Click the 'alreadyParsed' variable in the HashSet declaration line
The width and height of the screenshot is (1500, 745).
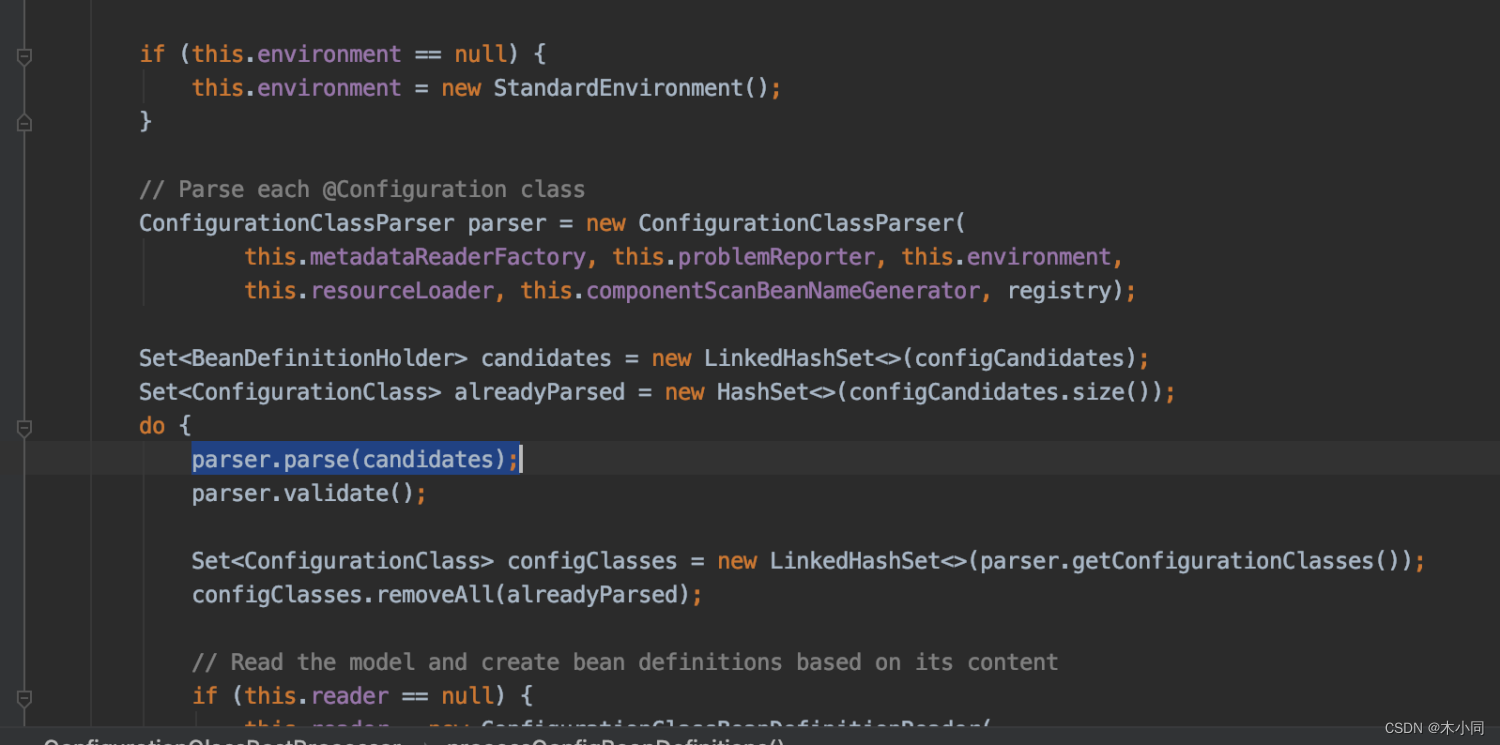[x=539, y=392]
